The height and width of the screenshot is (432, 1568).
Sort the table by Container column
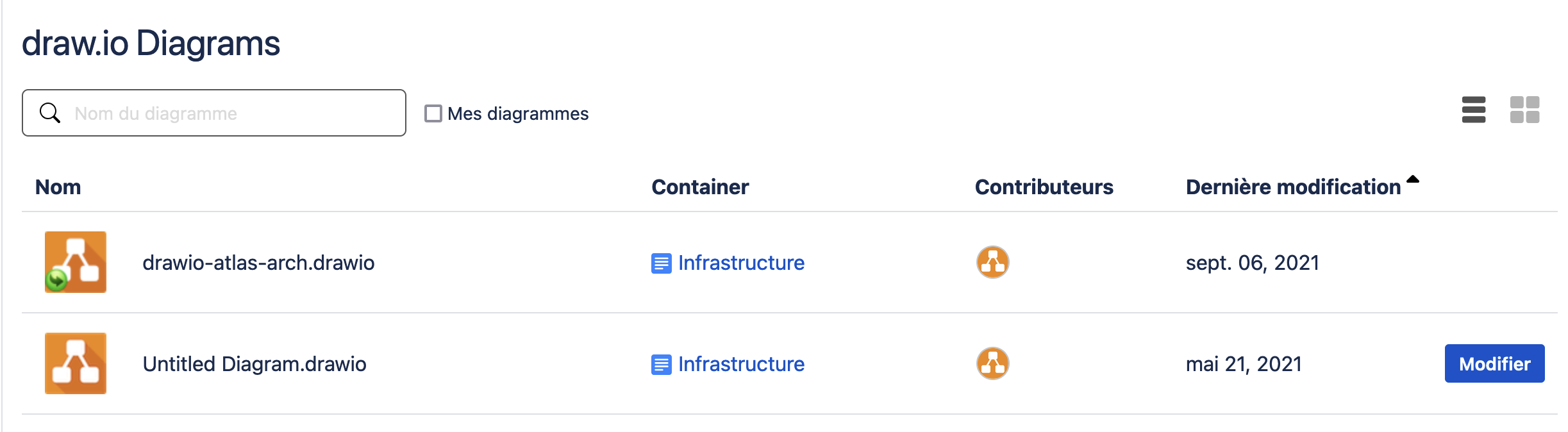click(700, 187)
